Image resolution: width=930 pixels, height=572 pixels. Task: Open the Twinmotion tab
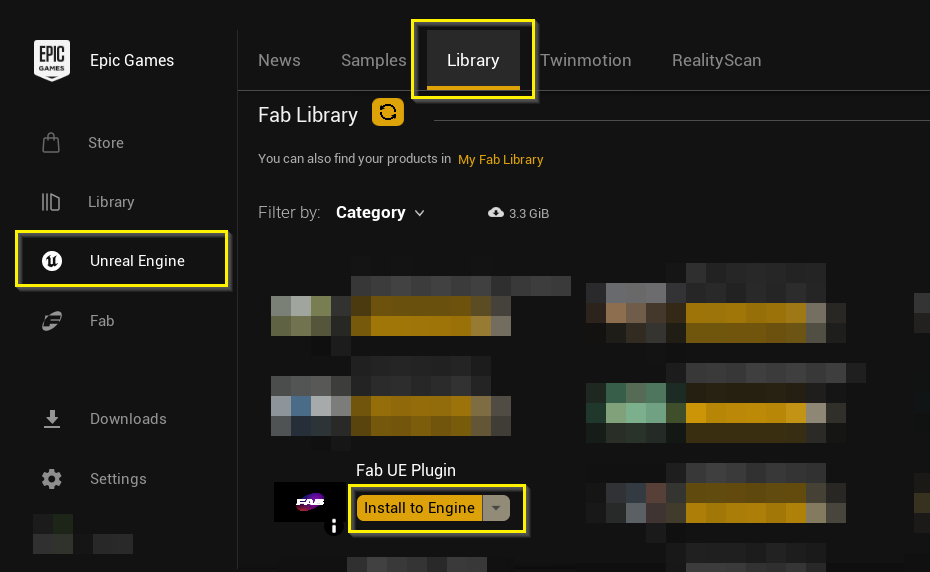pyautogui.click(x=585, y=60)
